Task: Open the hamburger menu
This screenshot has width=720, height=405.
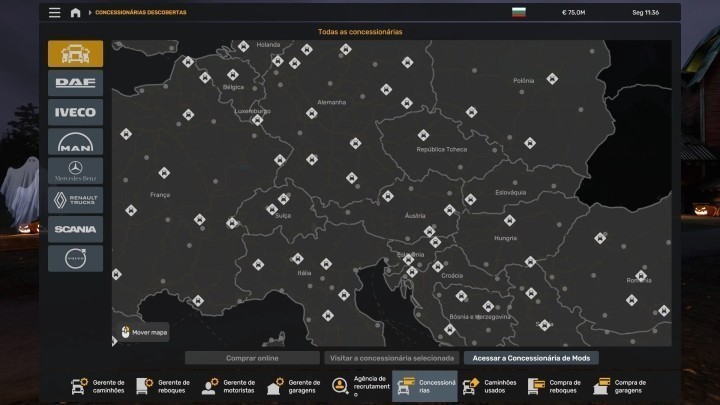Action: click(x=55, y=12)
